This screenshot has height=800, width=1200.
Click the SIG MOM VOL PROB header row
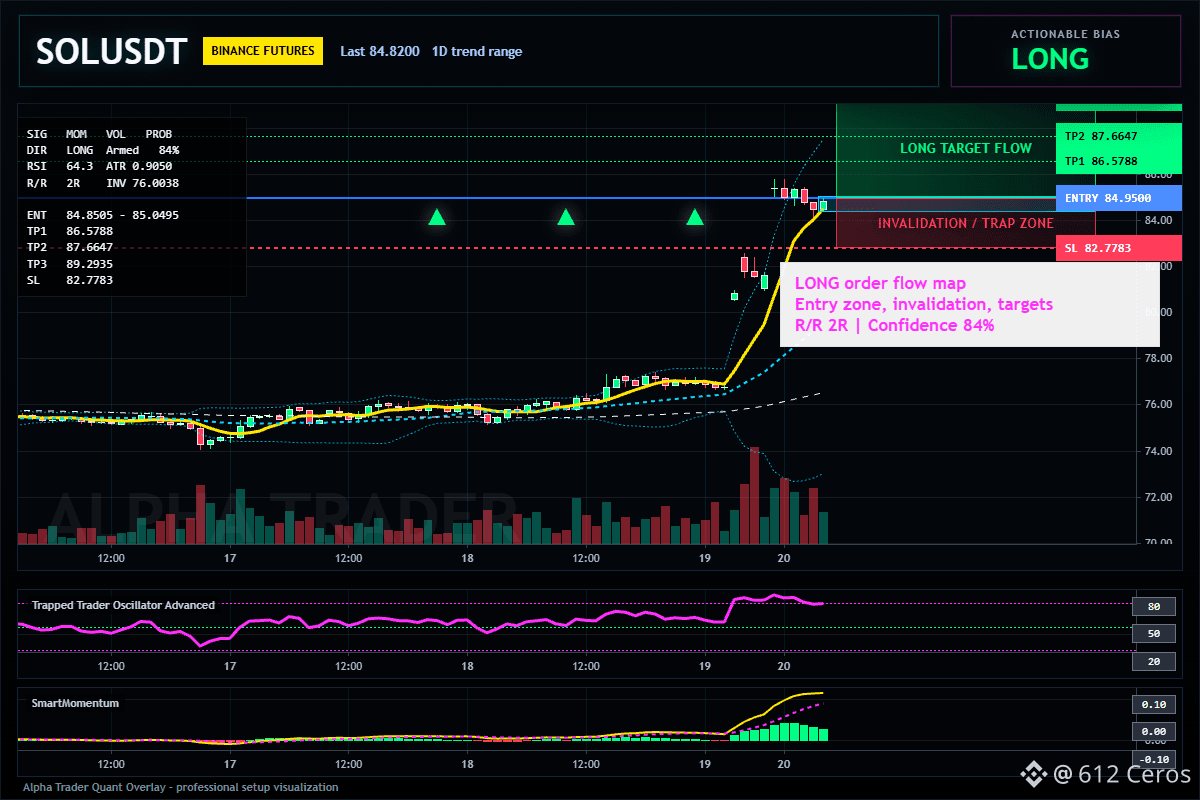tap(99, 133)
